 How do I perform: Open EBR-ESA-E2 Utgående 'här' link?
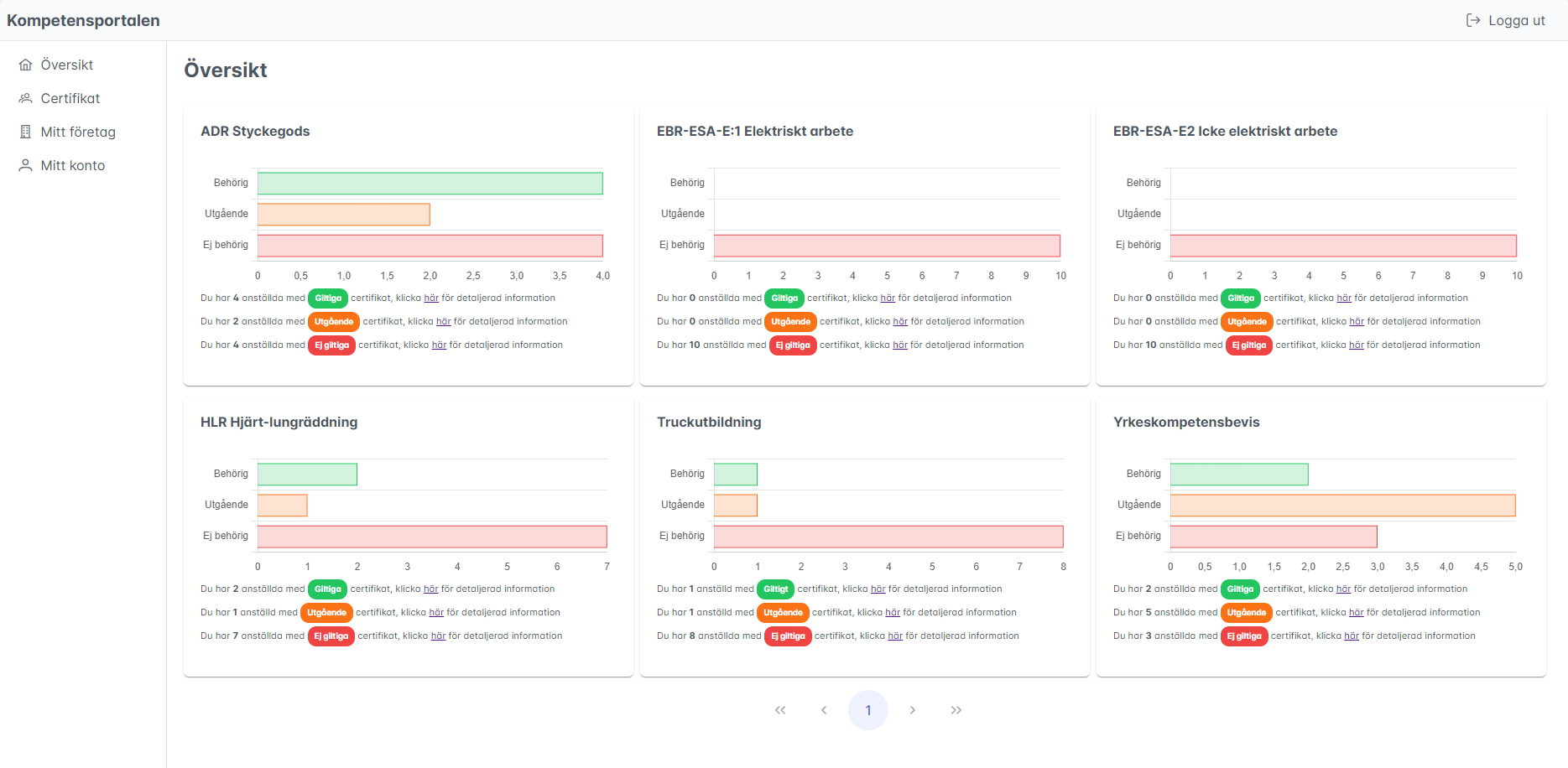click(x=1357, y=321)
